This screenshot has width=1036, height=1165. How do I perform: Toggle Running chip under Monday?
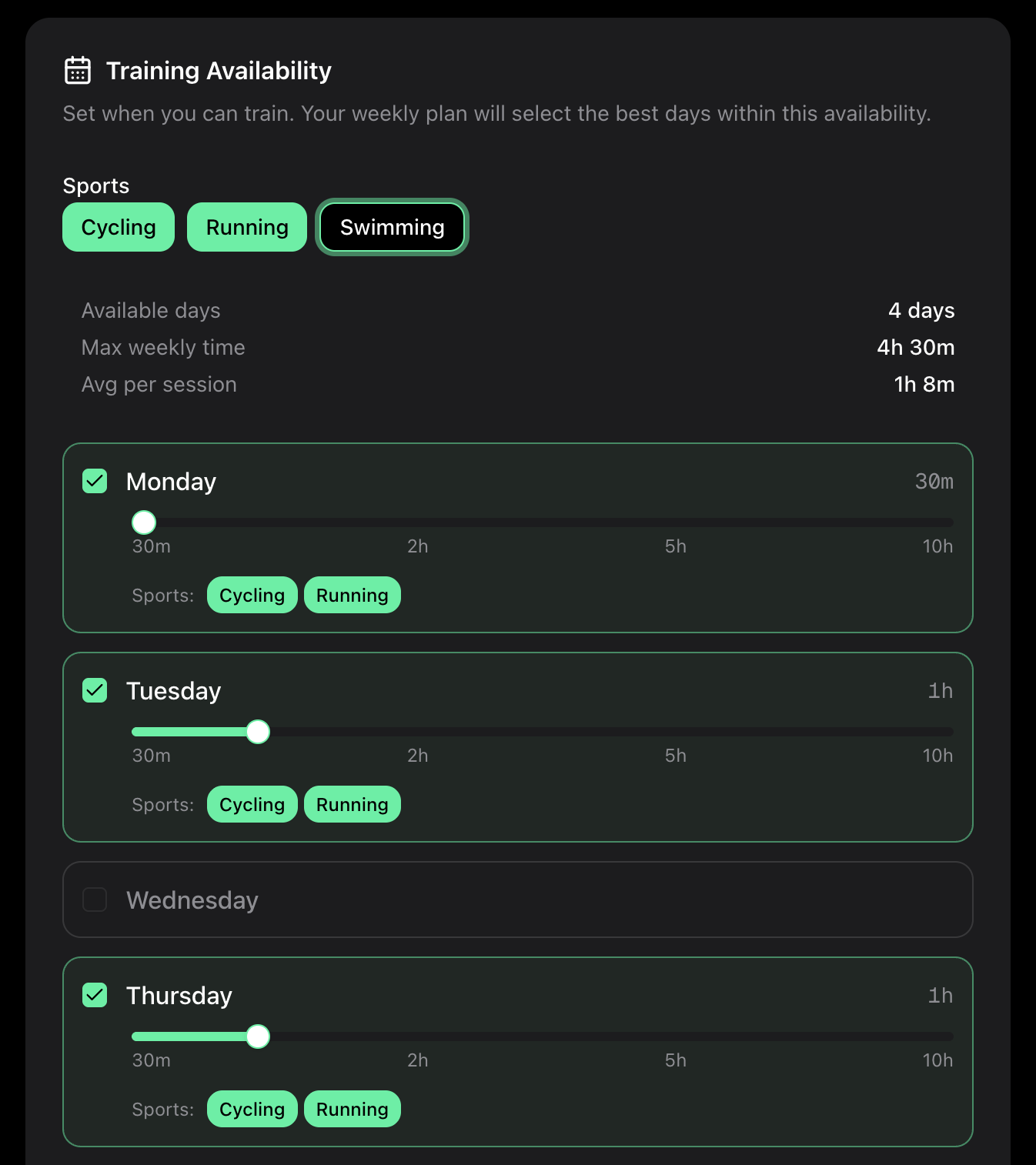coord(352,595)
